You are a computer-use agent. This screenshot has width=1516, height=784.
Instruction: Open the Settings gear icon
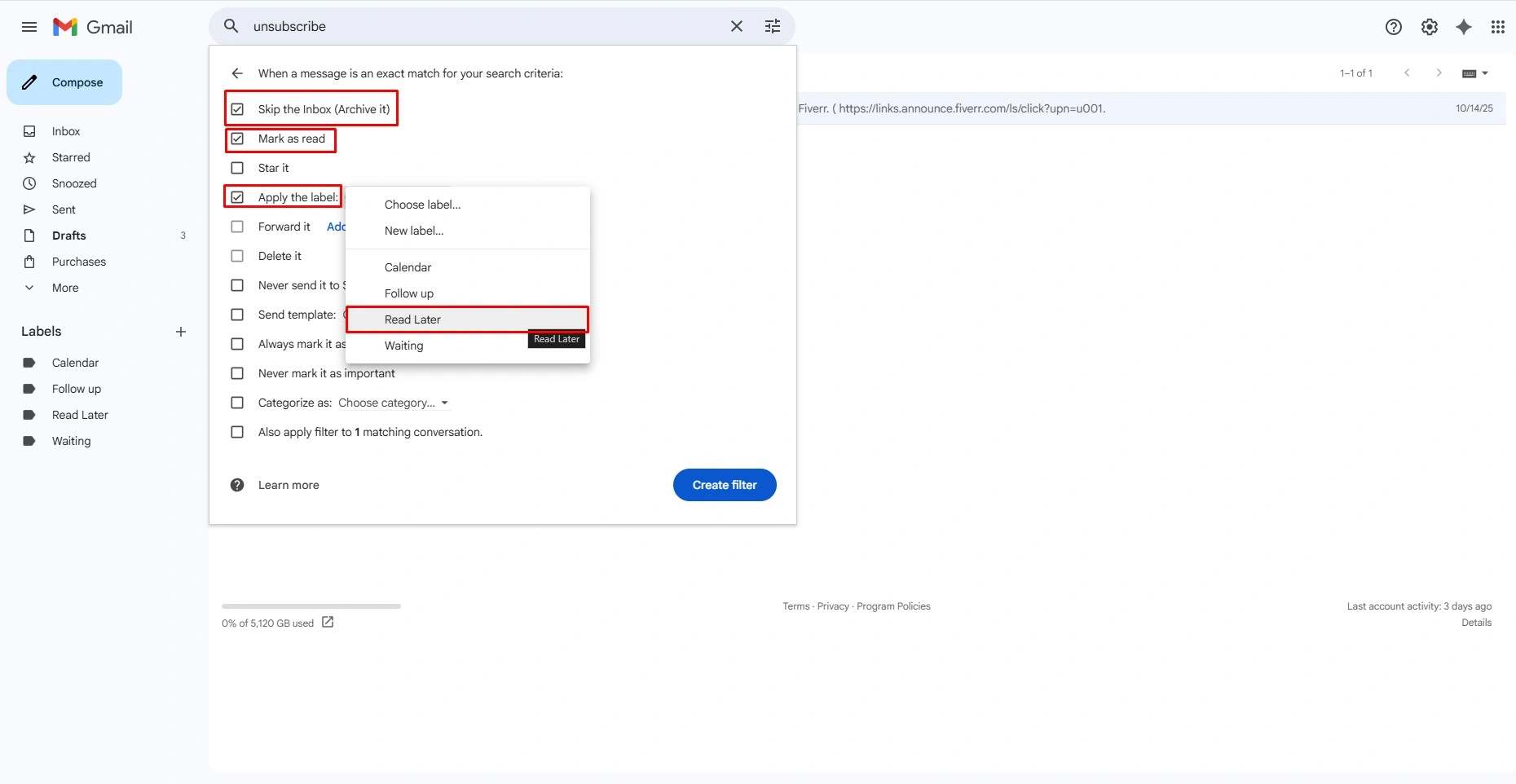(x=1430, y=27)
